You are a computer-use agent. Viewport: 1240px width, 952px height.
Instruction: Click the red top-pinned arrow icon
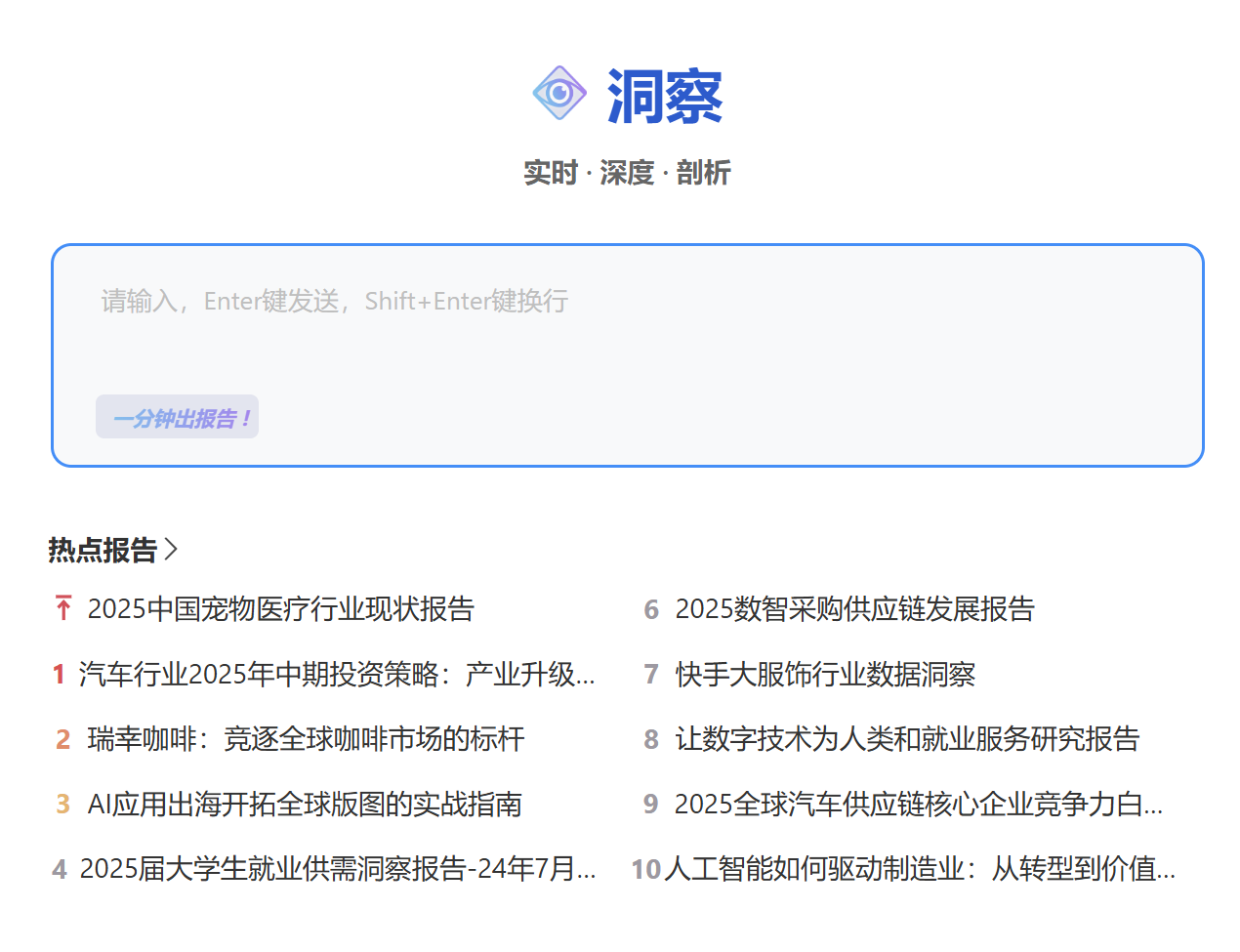click(63, 608)
